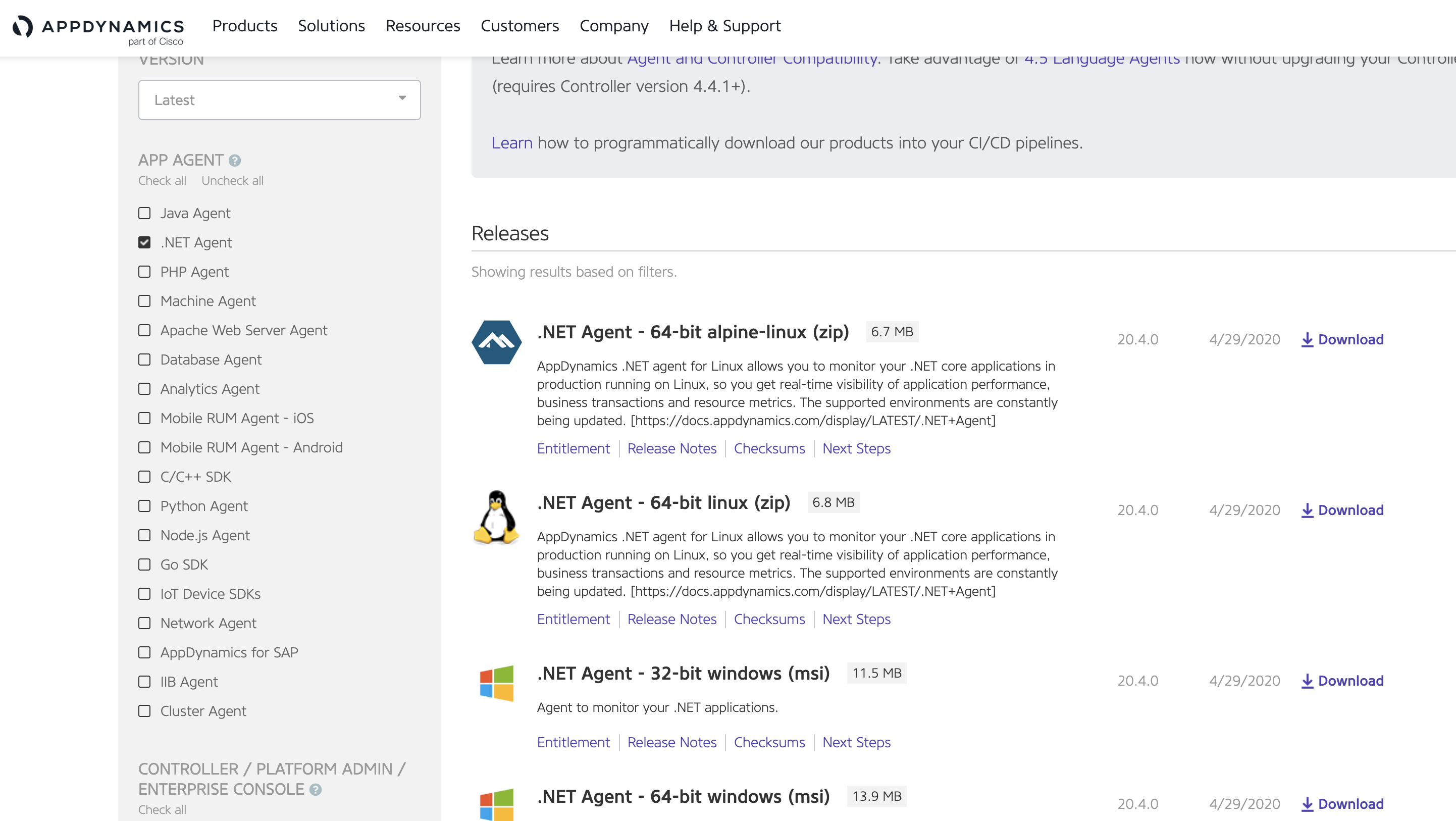Open Release Notes for alpine-linux agent
The image size is (1456, 821).
tap(671, 448)
